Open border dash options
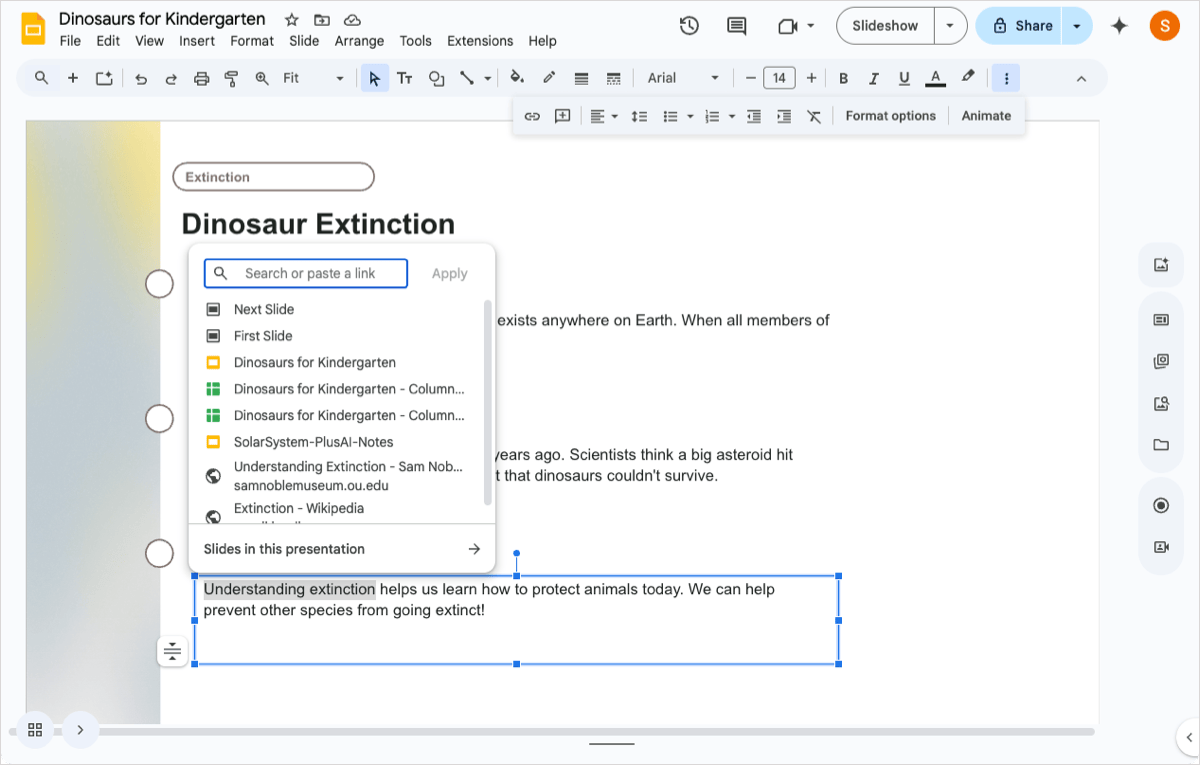 [x=614, y=78]
